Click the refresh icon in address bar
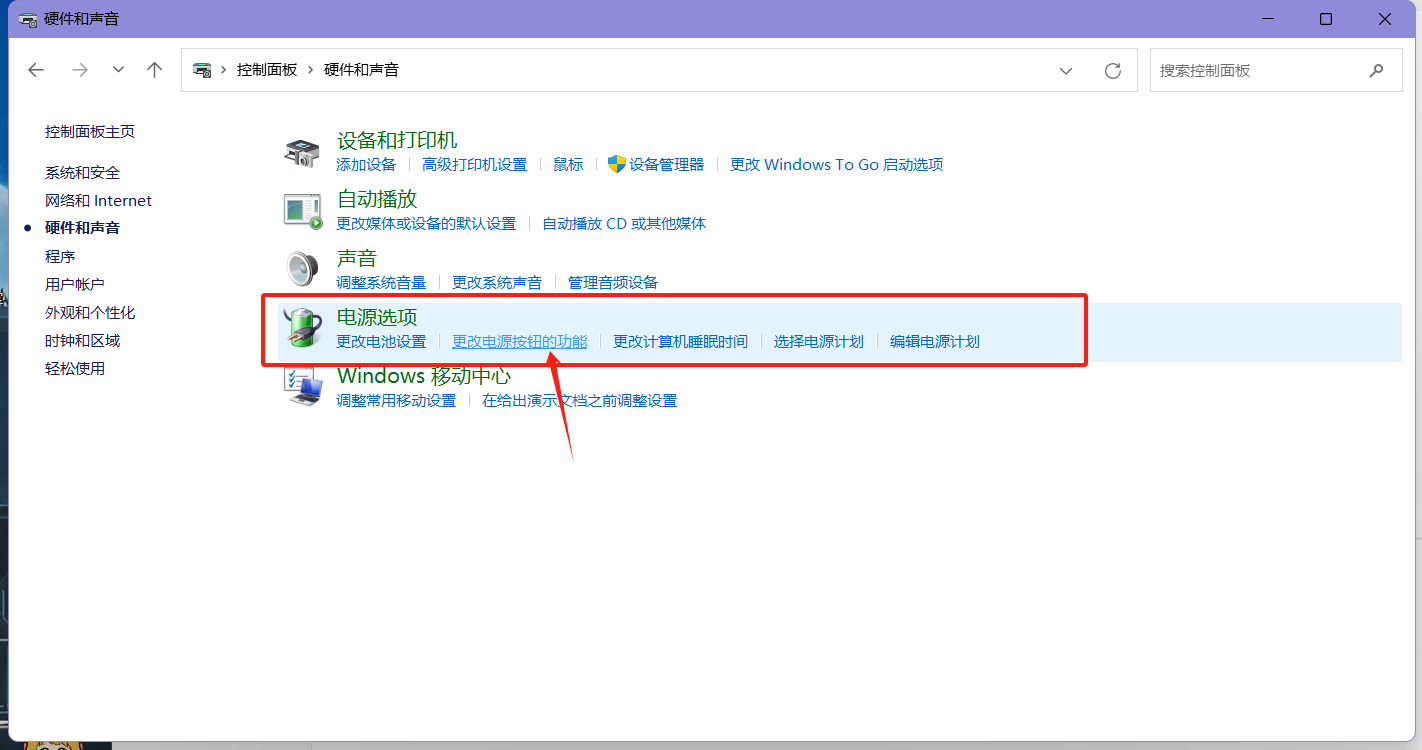 (1112, 70)
